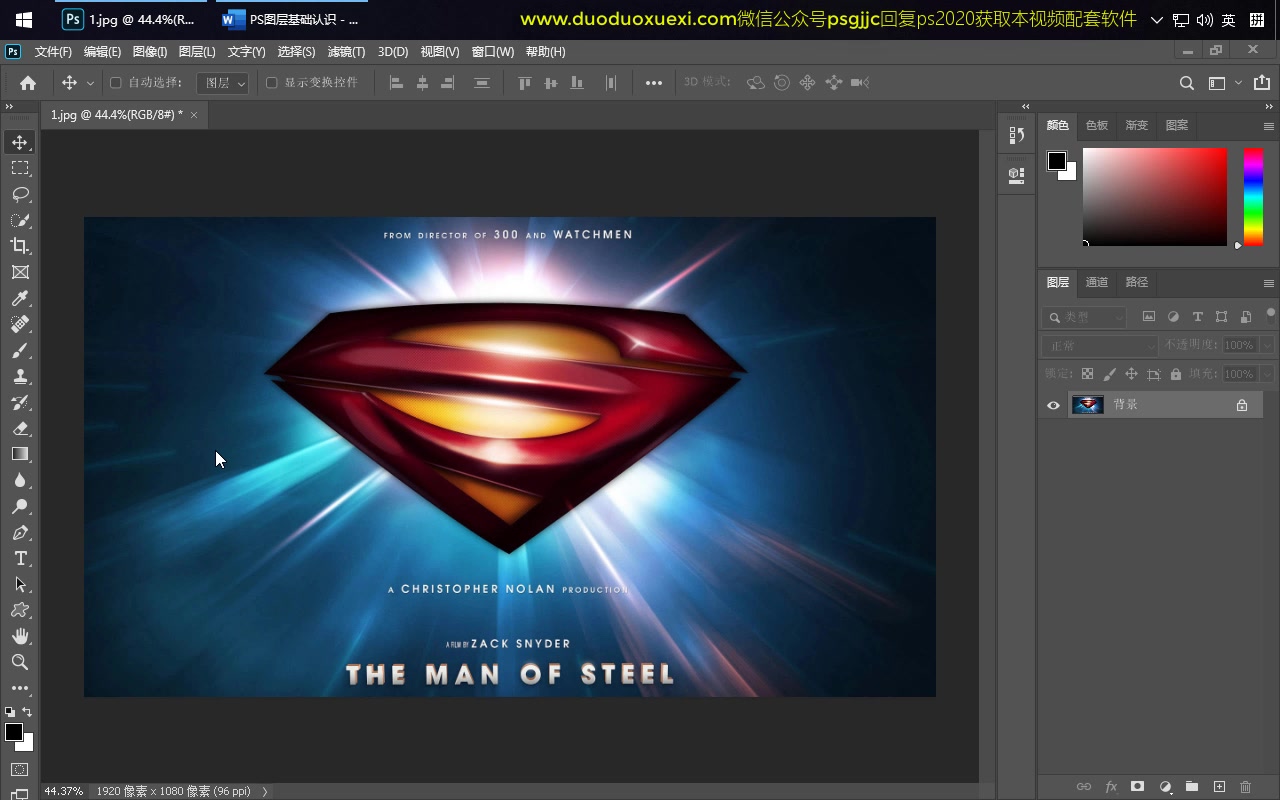Select the Crop tool
Image resolution: width=1280 pixels, height=800 pixels.
click(20, 246)
